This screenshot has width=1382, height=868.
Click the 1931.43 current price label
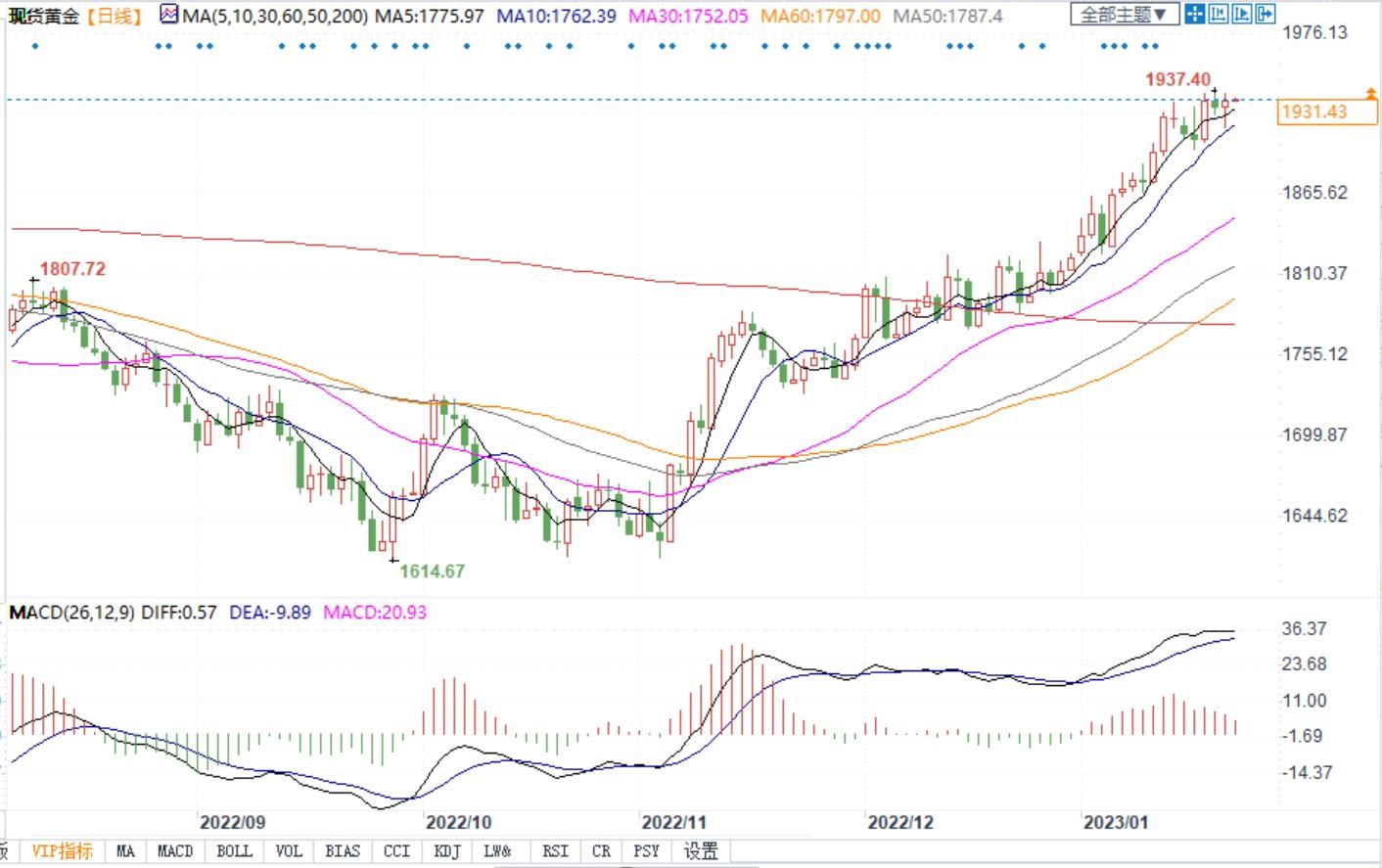pyautogui.click(x=1314, y=112)
